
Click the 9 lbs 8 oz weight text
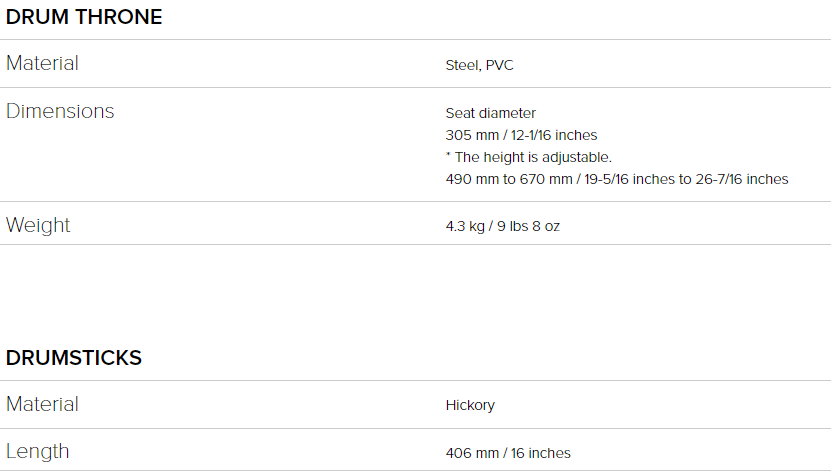[x=530, y=227]
